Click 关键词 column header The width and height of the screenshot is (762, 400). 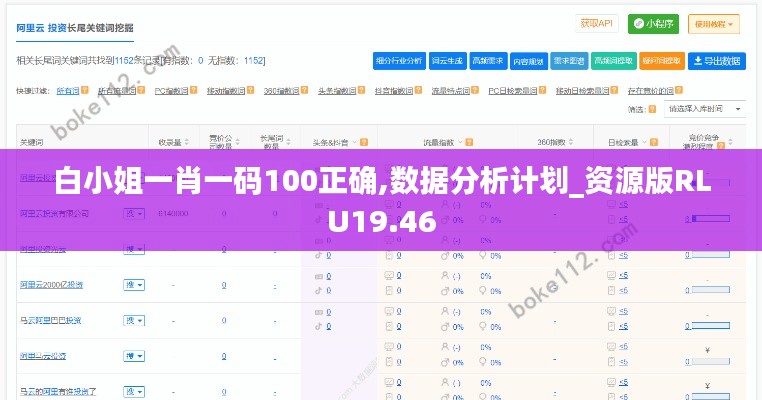point(32,142)
